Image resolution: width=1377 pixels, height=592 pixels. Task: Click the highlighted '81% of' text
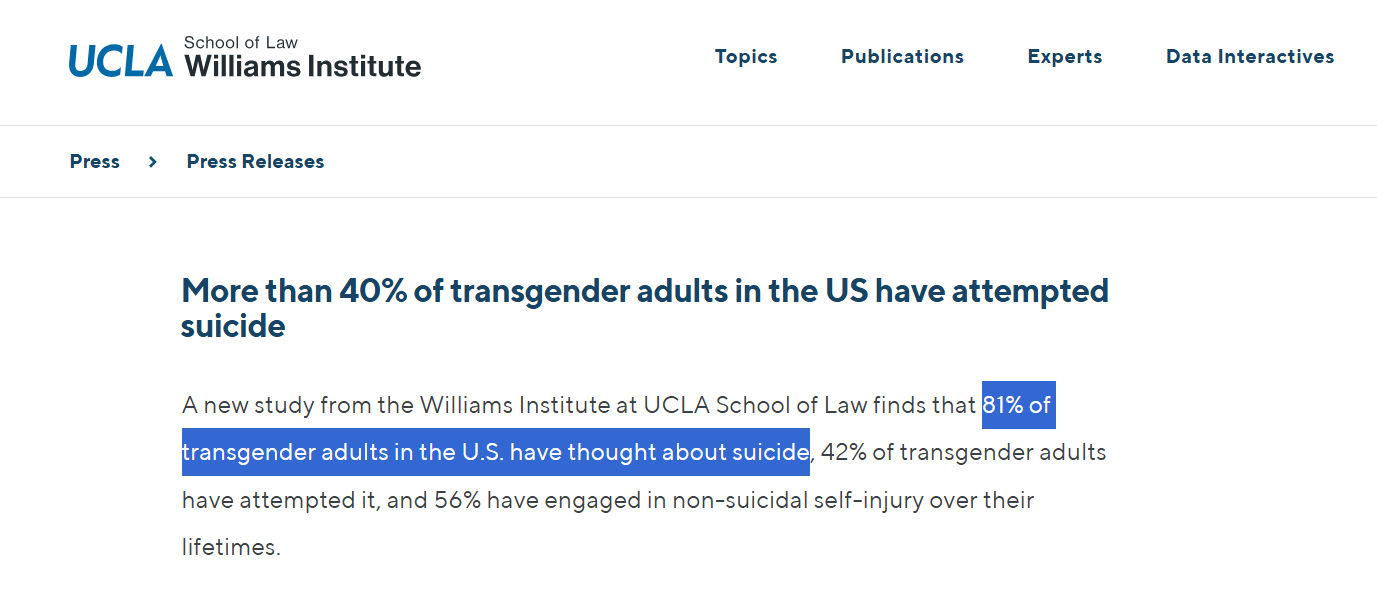pos(1018,405)
